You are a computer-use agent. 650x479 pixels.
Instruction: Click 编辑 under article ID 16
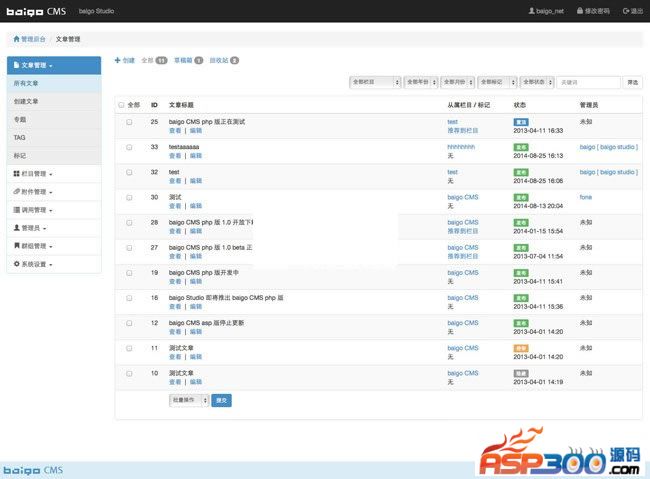click(196, 306)
